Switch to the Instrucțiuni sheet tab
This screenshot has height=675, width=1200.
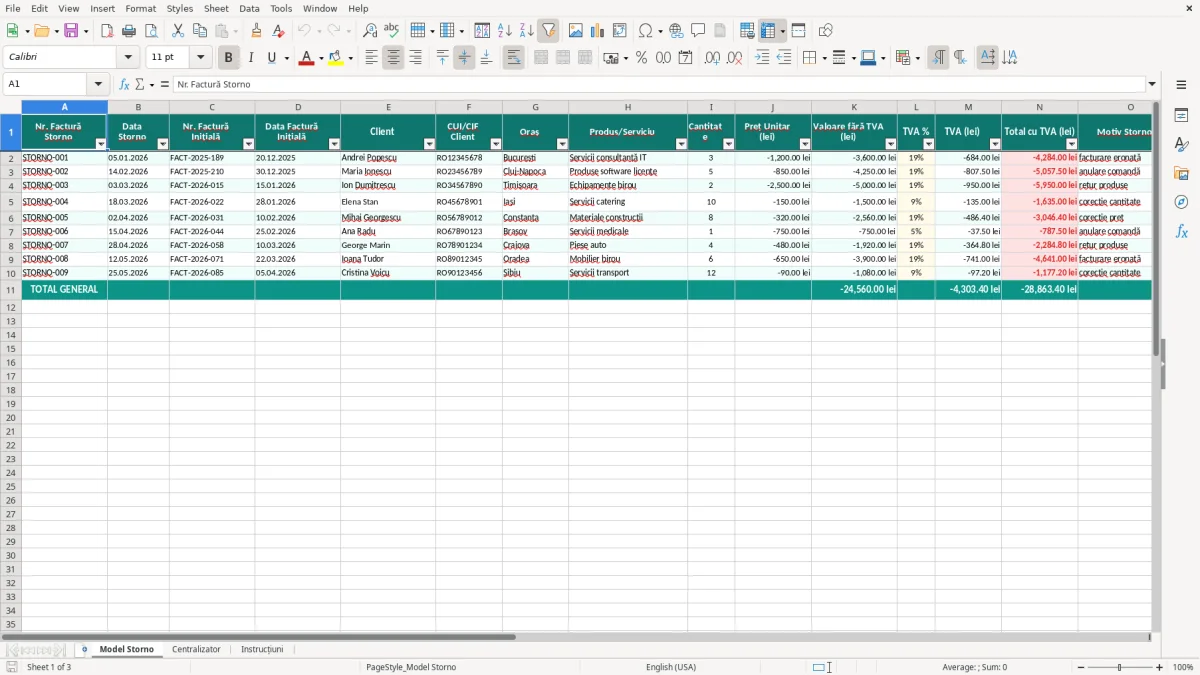(x=262, y=650)
